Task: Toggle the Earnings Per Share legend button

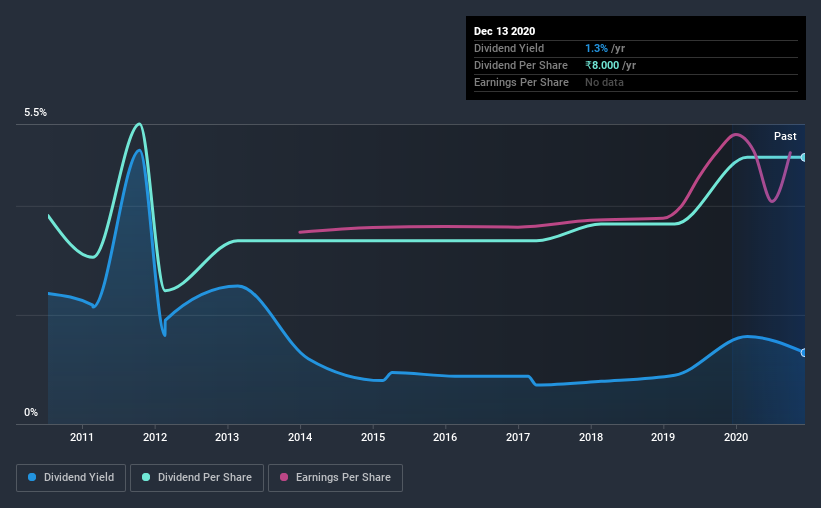Action: [x=335, y=478]
